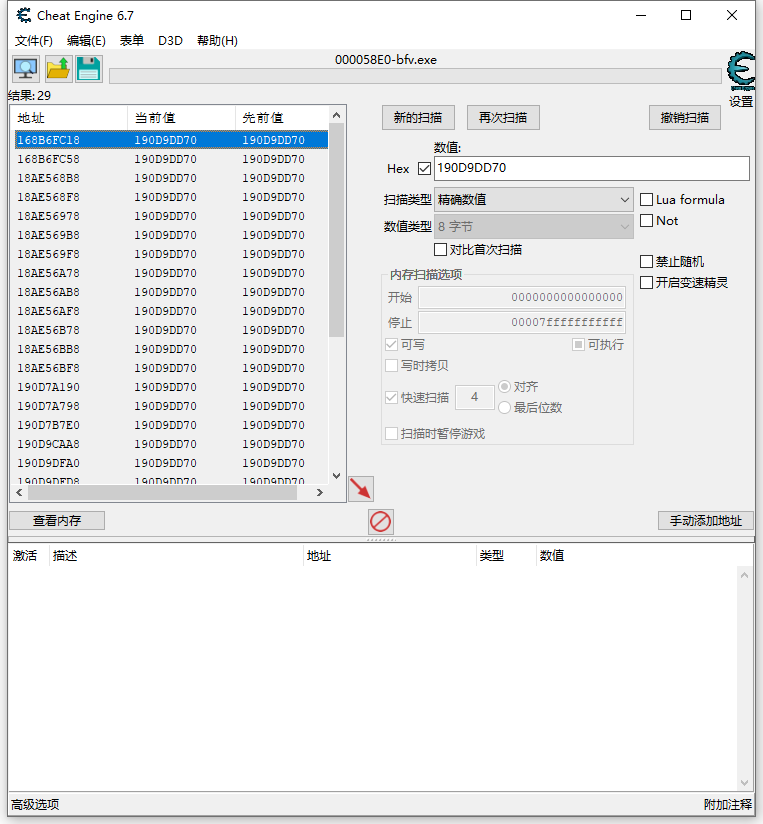Open the D3D menu
763x824 pixels.
coord(170,40)
